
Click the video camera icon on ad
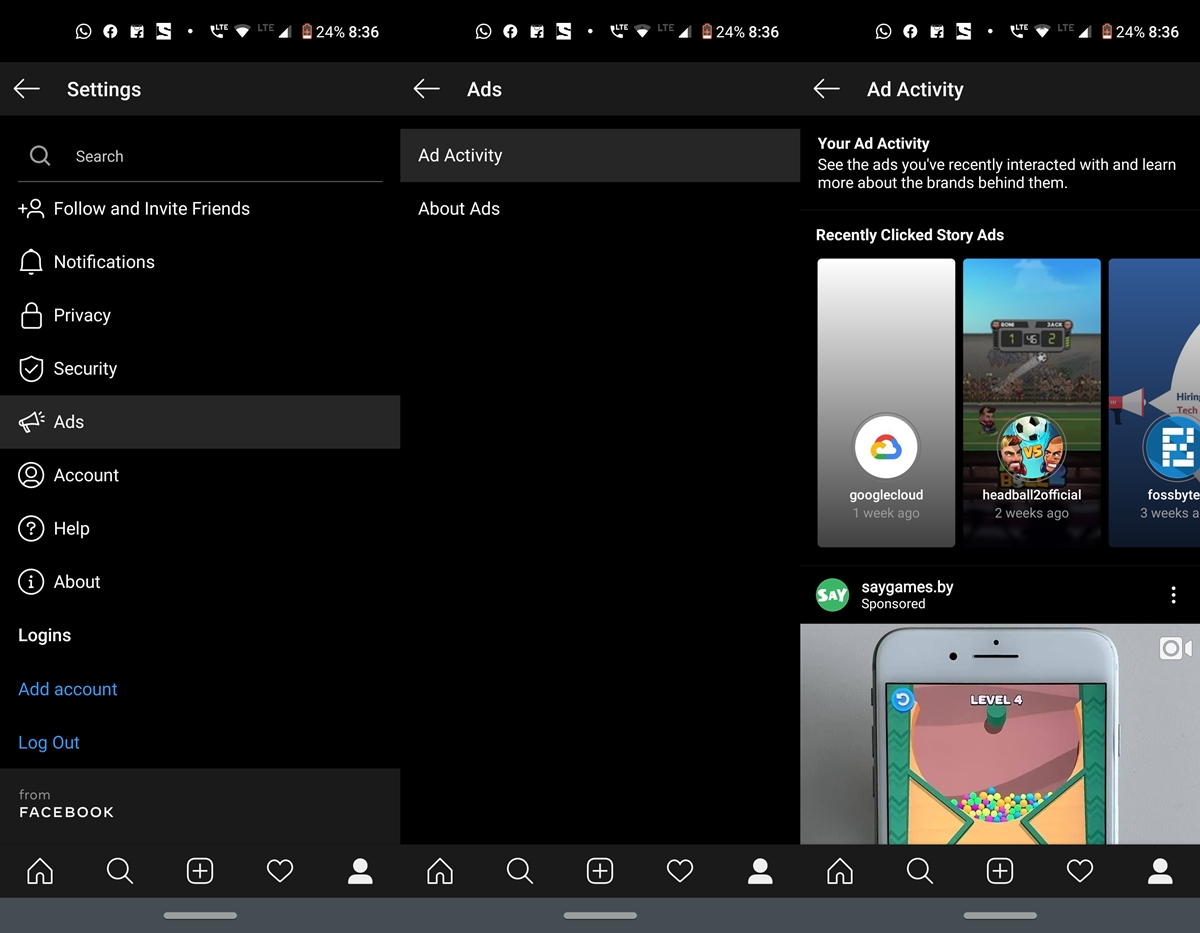point(1176,648)
